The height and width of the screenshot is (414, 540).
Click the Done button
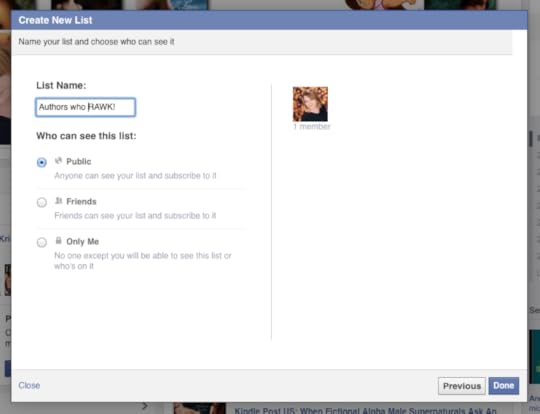(x=503, y=385)
